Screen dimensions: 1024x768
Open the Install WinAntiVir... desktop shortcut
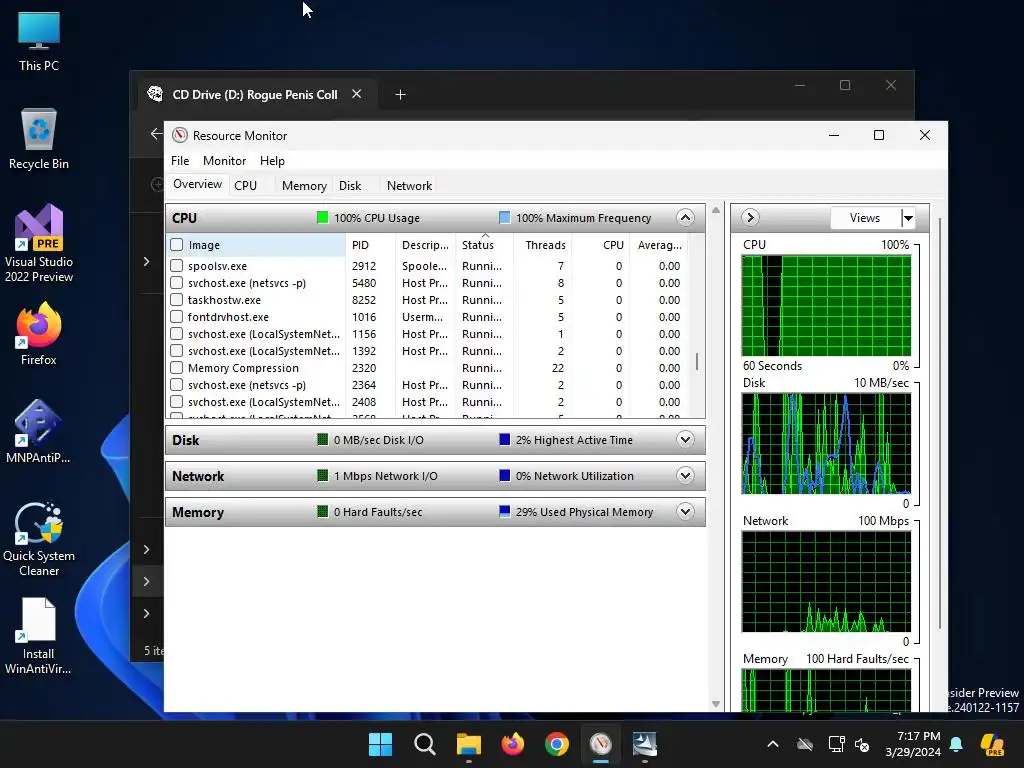click(x=39, y=636)
